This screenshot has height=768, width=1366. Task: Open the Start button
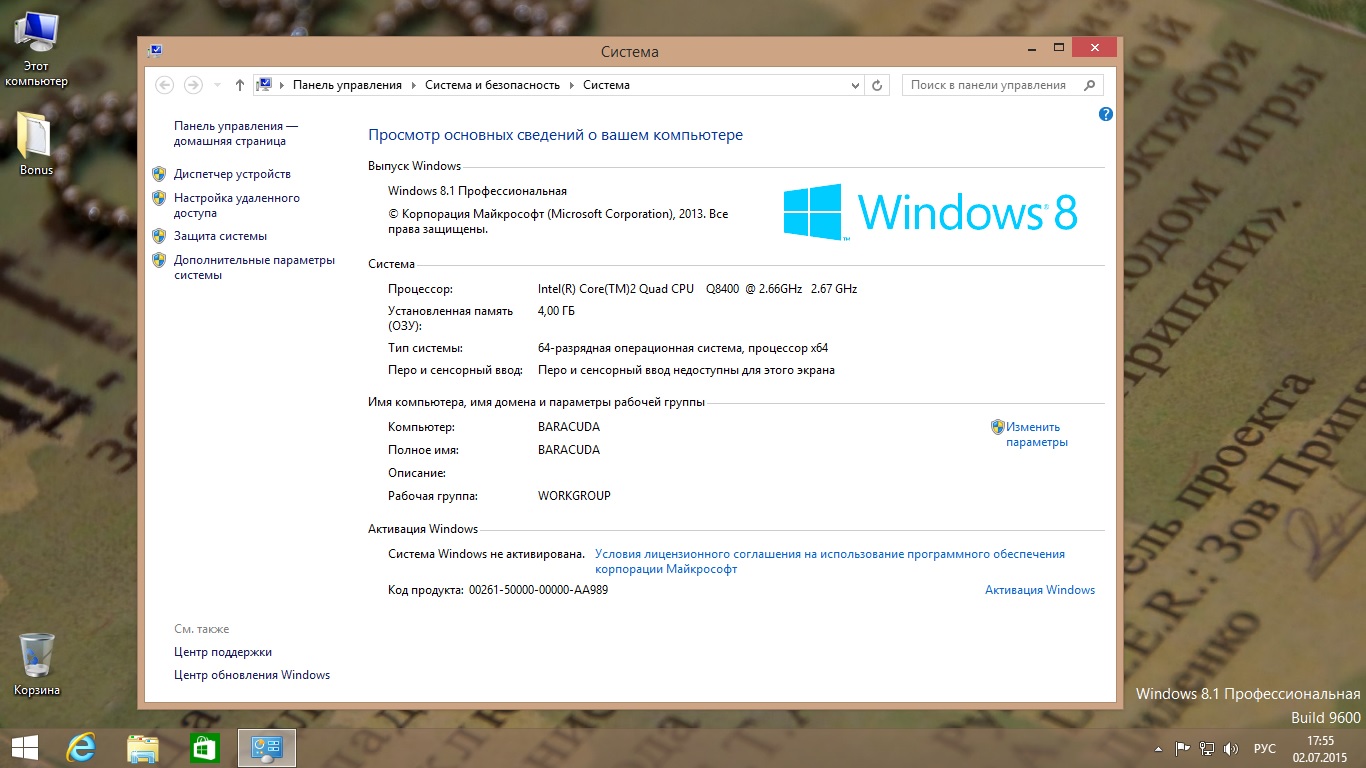click(x=24, y=748)
